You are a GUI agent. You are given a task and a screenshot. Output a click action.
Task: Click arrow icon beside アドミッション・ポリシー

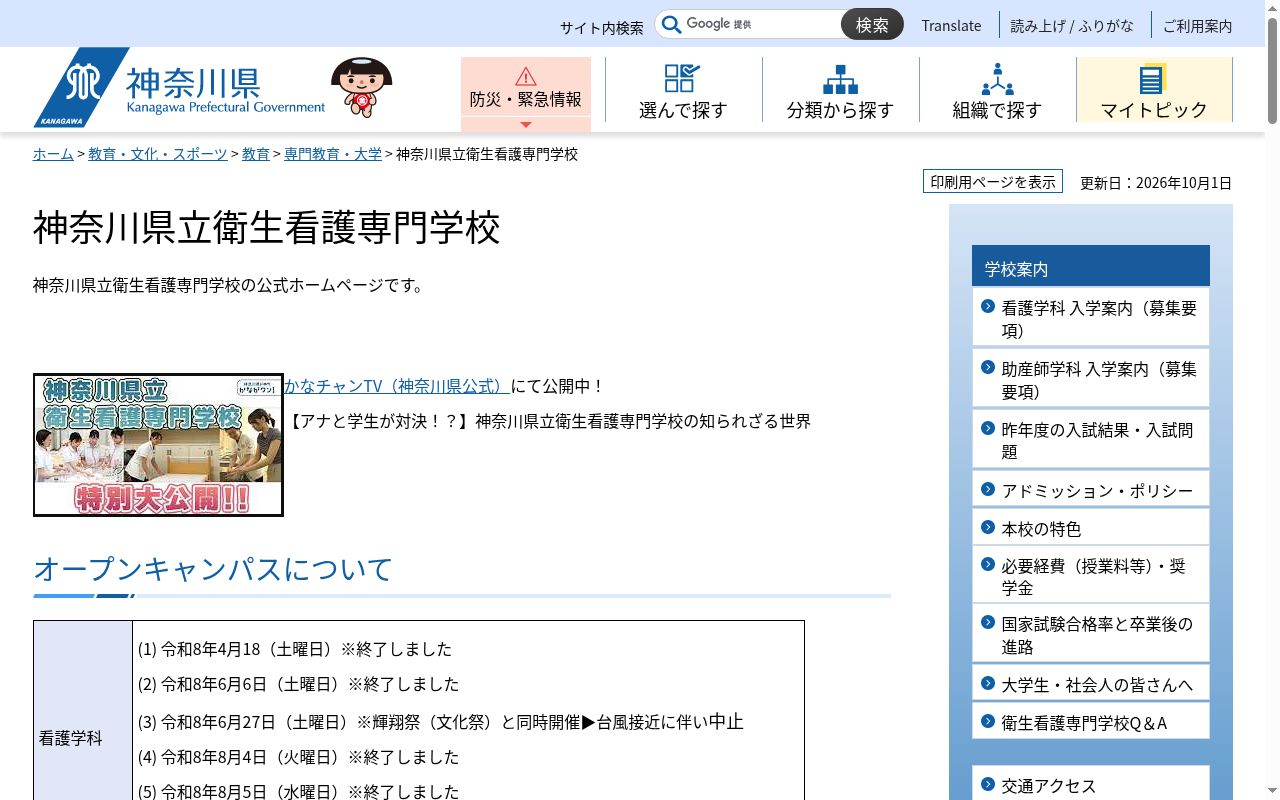tap(988, 488)
